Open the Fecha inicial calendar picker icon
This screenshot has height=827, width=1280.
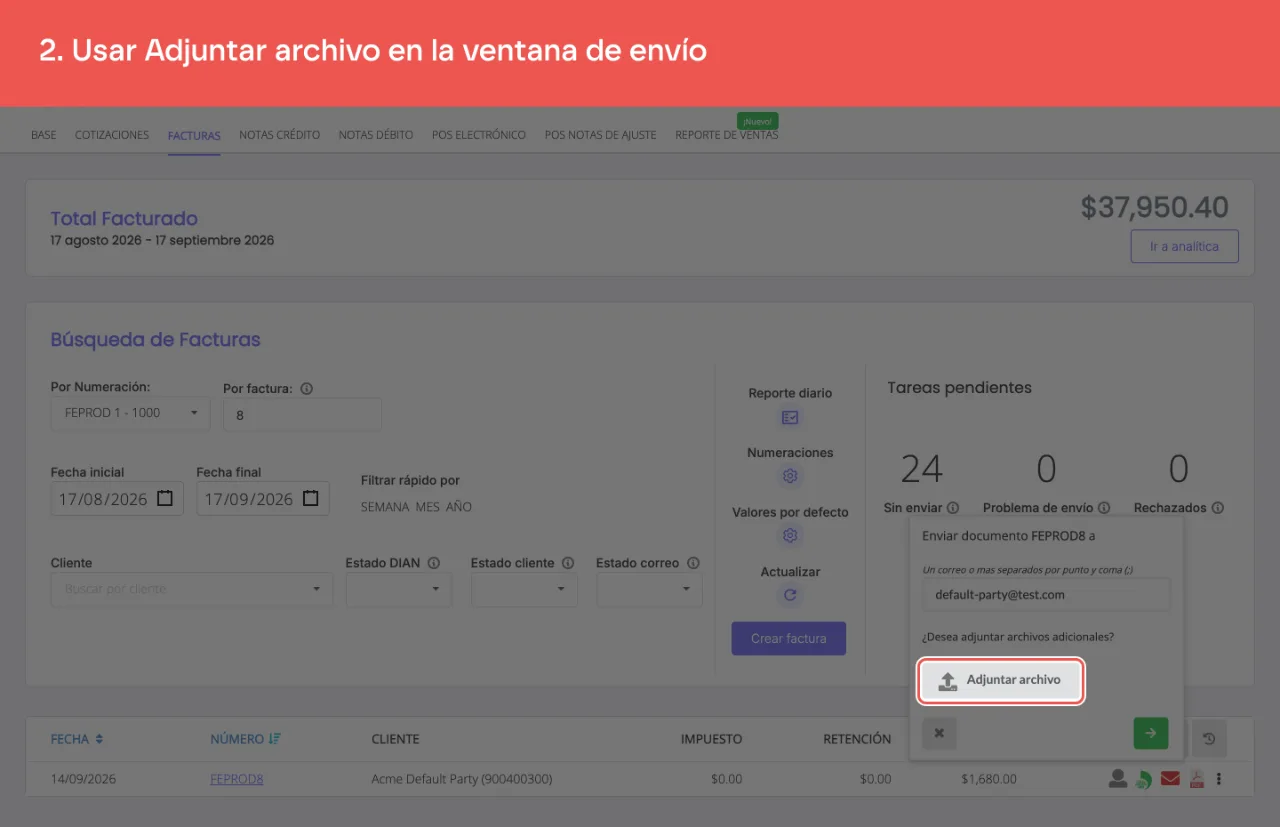point(166,498)
